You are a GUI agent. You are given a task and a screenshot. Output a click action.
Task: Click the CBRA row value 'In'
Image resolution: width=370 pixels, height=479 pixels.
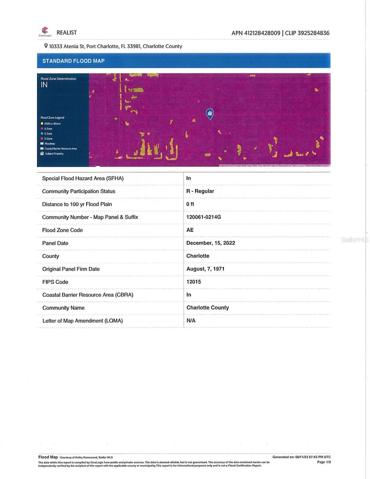[x=189, y=295]
